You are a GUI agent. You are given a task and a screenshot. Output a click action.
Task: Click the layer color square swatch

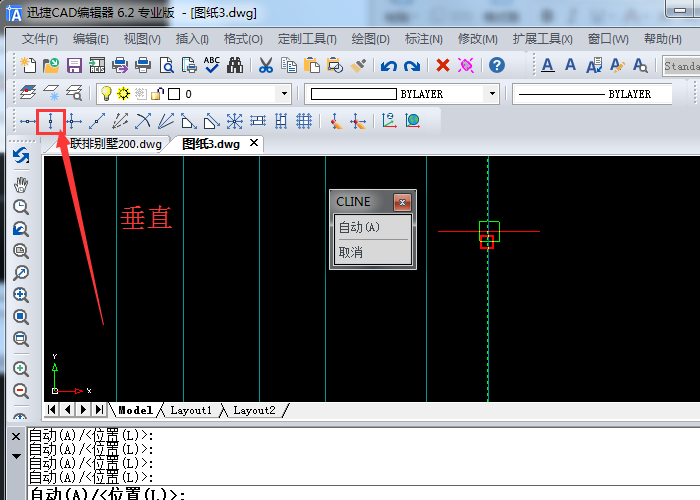[174, 94]
